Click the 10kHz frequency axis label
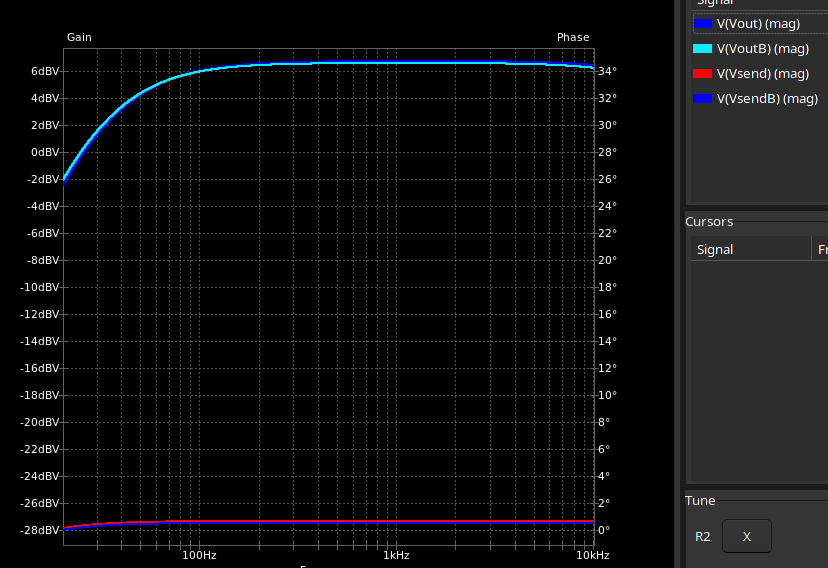828x568 pixels. tap(592, 555)
